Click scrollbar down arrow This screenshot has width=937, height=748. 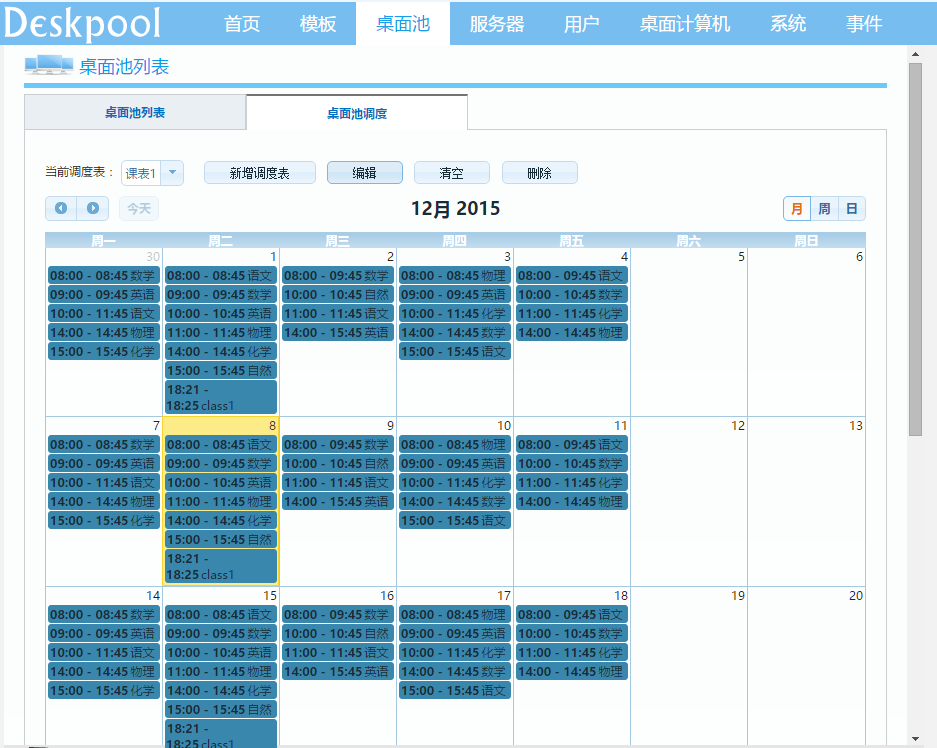click(x=915, y=740)
